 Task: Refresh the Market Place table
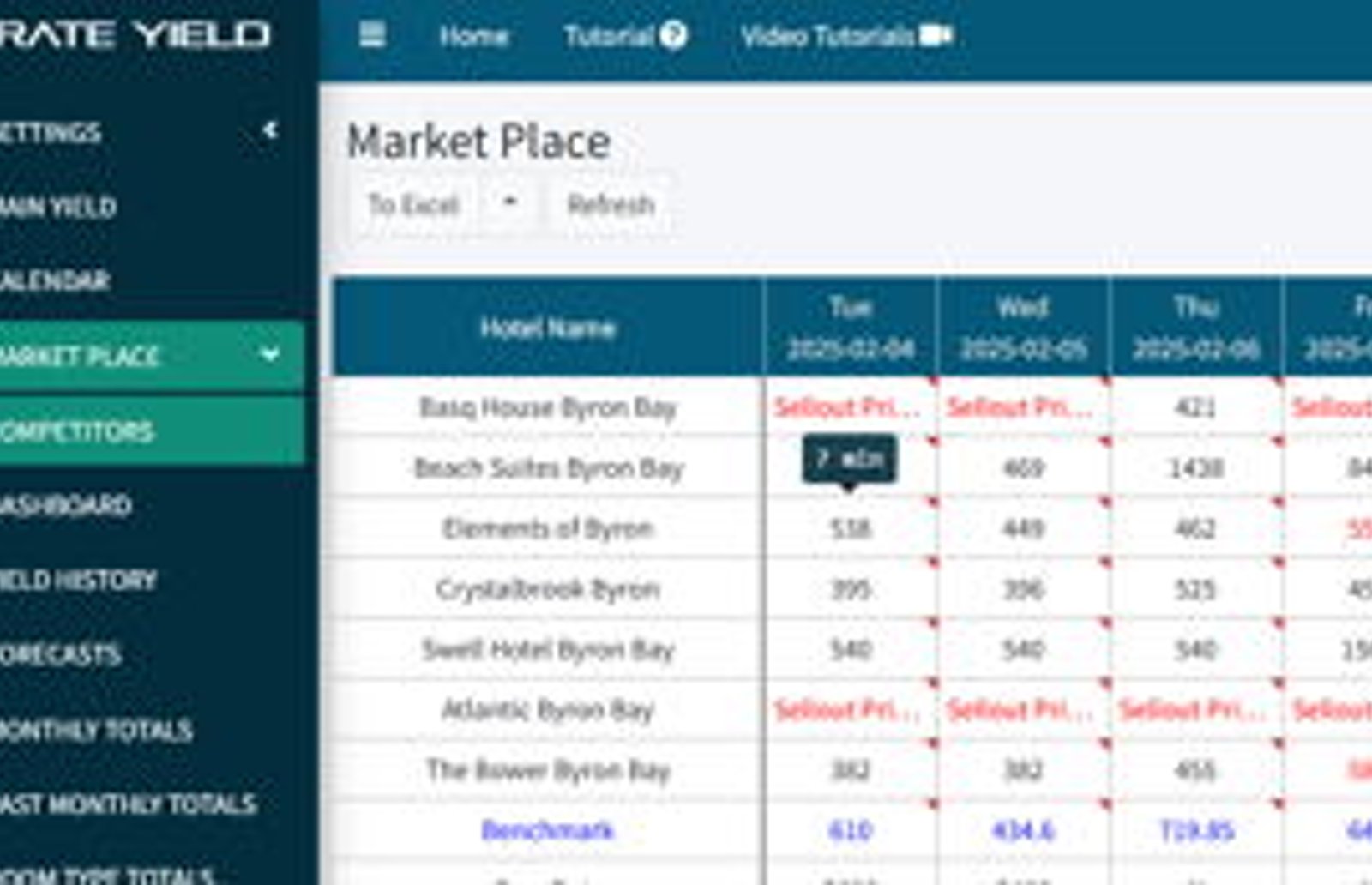coord(611,204)
